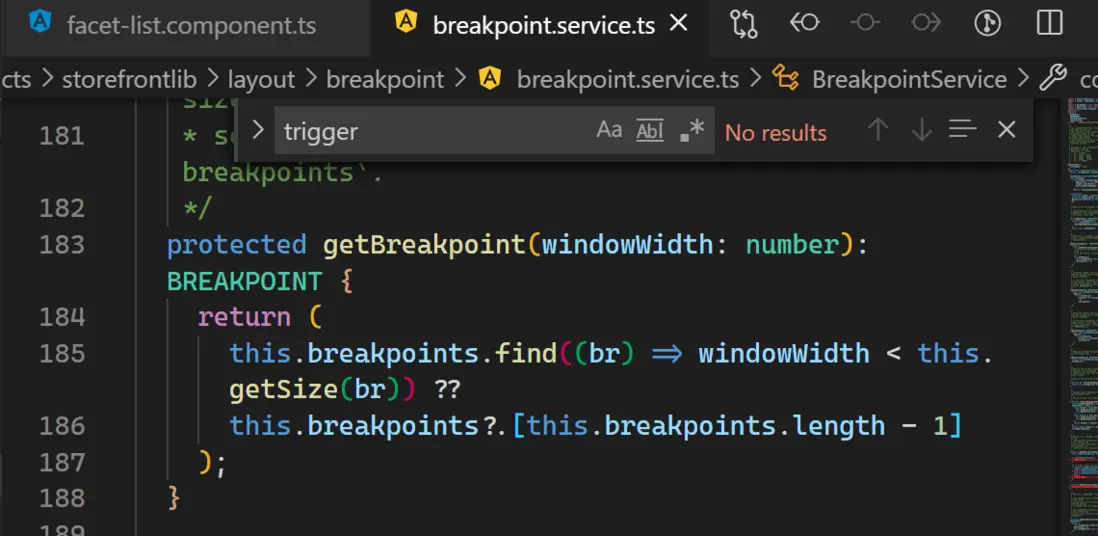Close the breakpoint.service.ts tab
Viewport: 1098px width, 536px height.
click(x=679, y=23)
